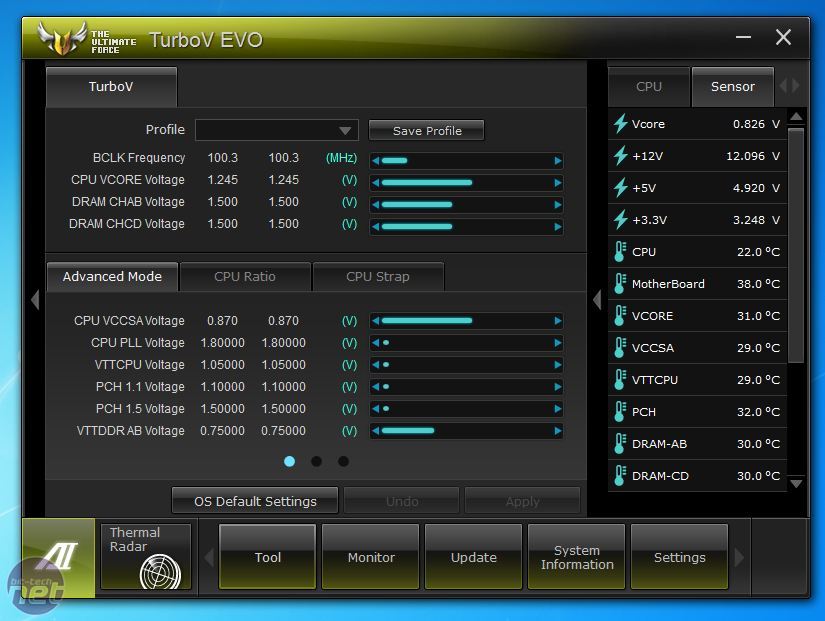Increase CPU VCORE Voltage with right arrow
Image resolution: width=825 pixels, height=621 pixels.
(558, 183)
